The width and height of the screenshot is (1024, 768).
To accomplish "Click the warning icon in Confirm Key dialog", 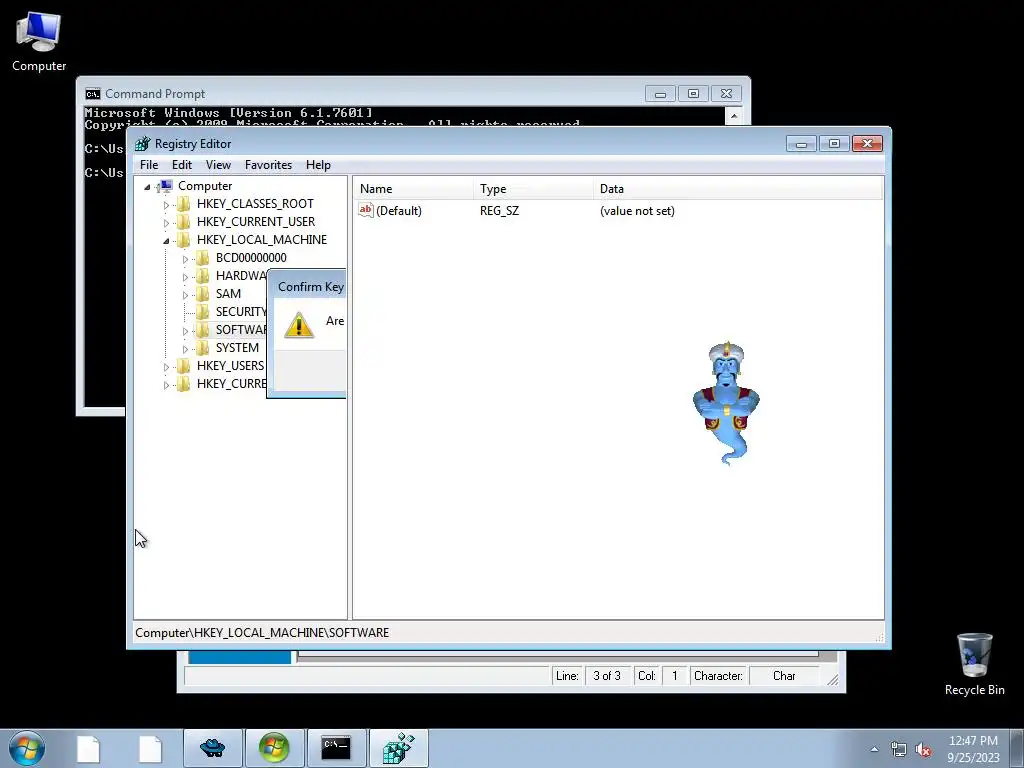I will [299, 325].
